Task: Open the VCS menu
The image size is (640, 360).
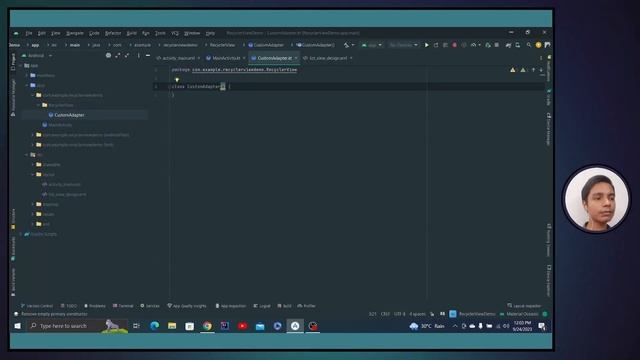Action: coord(175,33)
